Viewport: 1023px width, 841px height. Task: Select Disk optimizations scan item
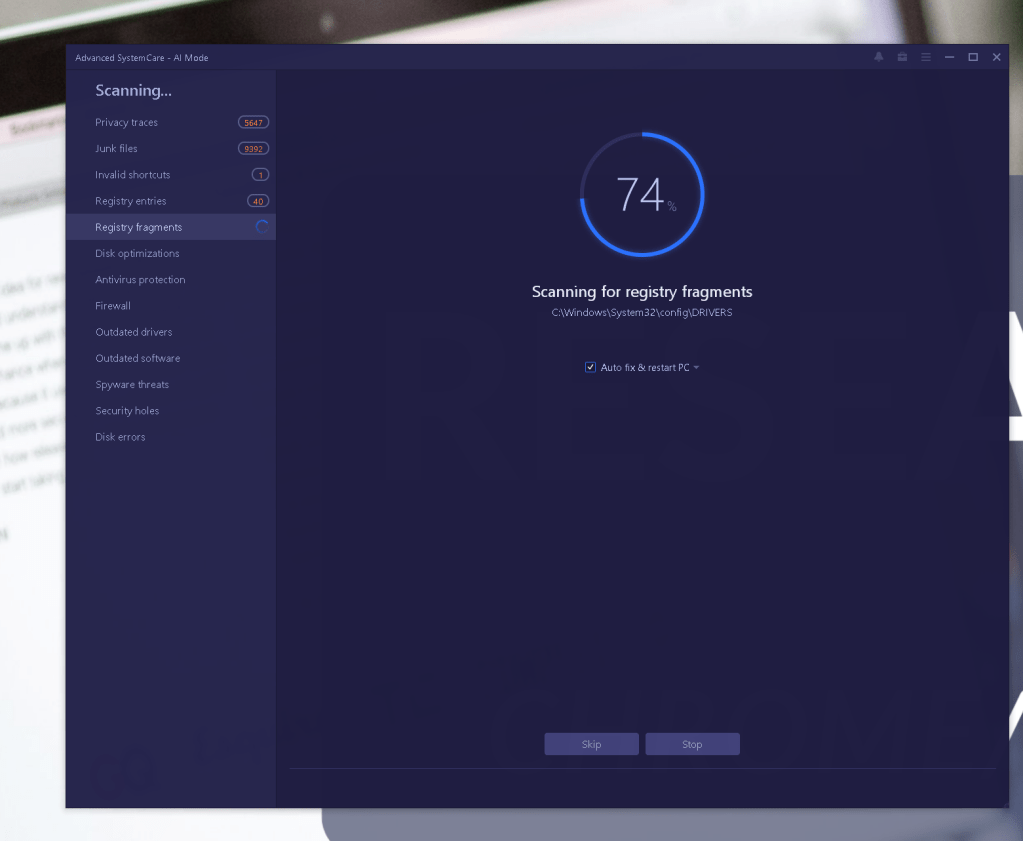[x=171, y=253]
